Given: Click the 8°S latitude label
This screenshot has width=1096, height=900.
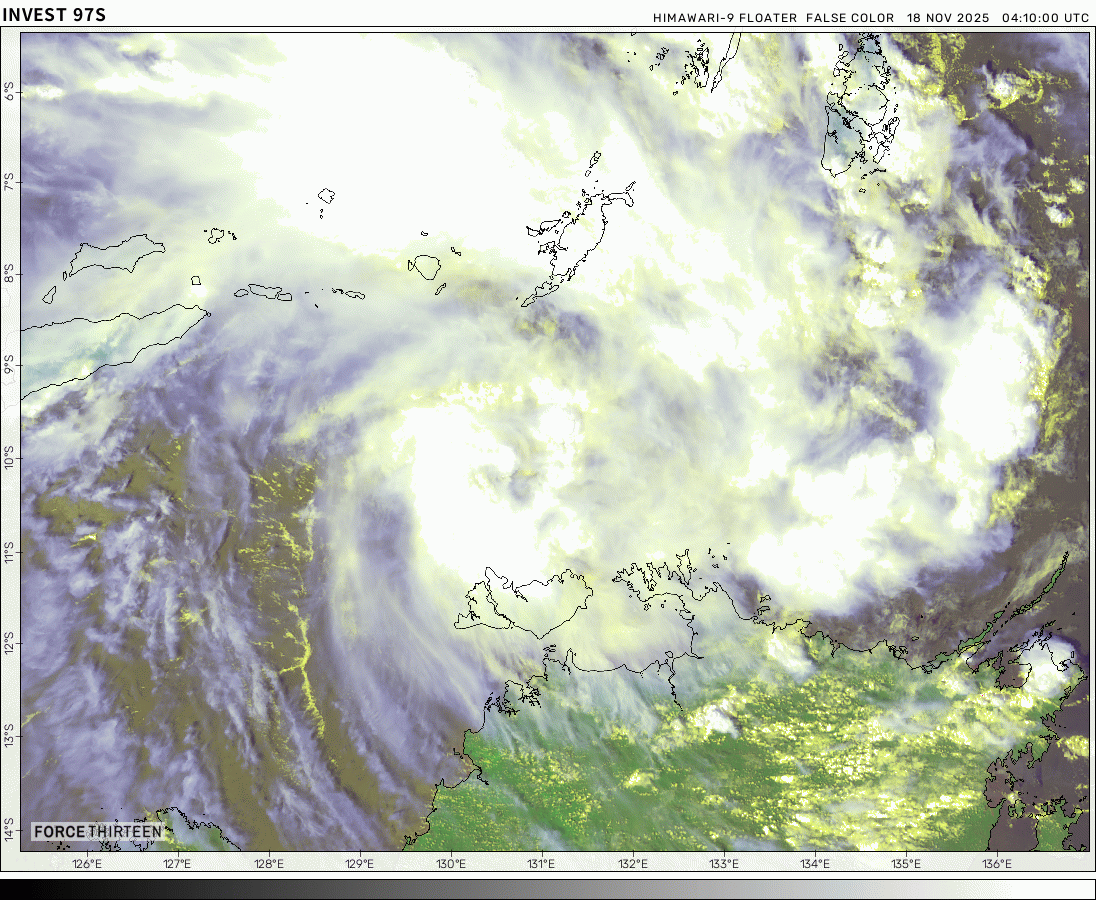Looking at the screenshot, I should (x=11, y=276).
